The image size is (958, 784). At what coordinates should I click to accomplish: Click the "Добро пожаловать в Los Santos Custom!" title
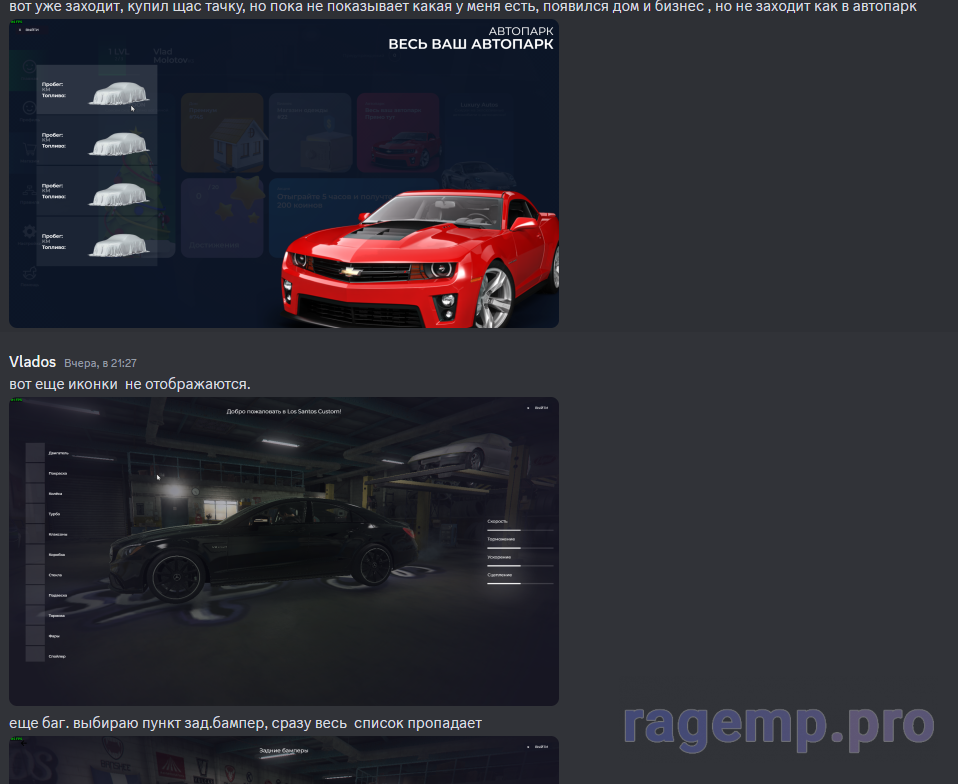click(283, 411)
